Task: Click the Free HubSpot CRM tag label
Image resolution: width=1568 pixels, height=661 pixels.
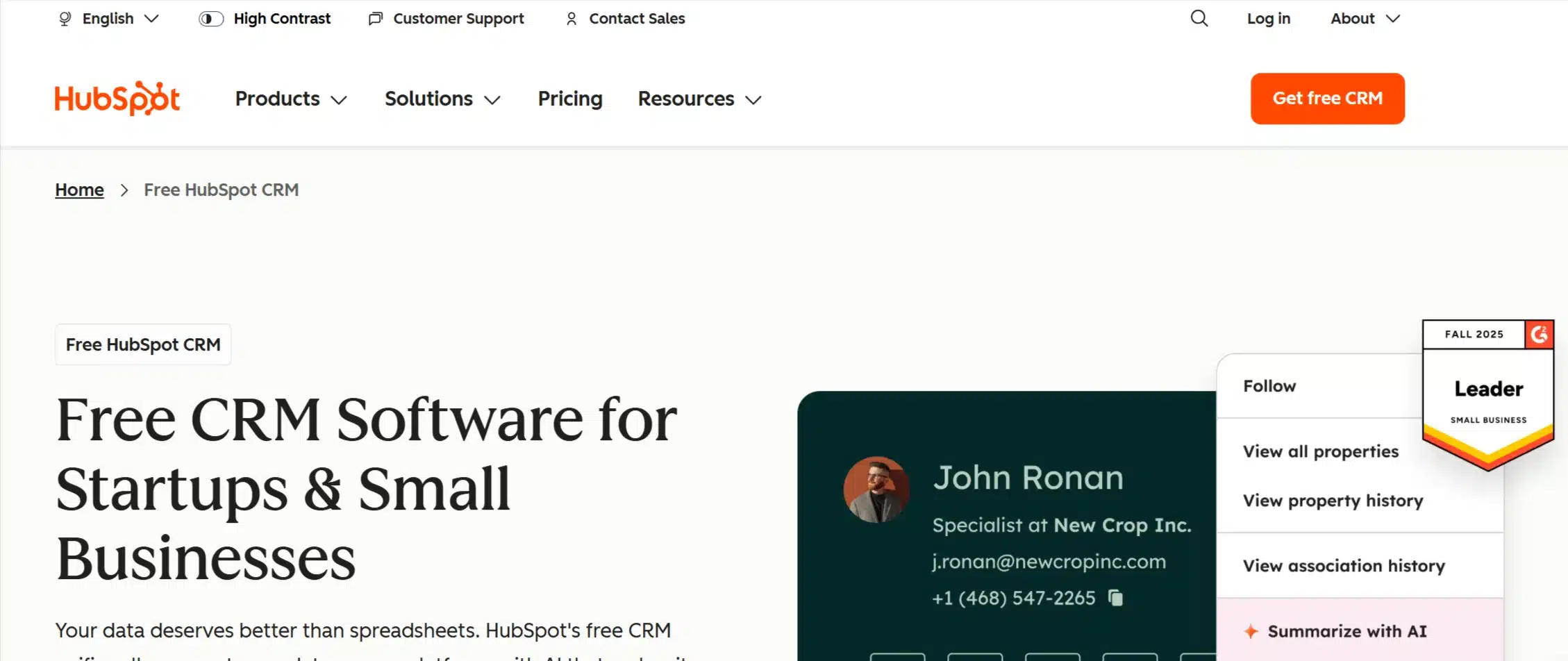Action: click(x=143, y=344)
